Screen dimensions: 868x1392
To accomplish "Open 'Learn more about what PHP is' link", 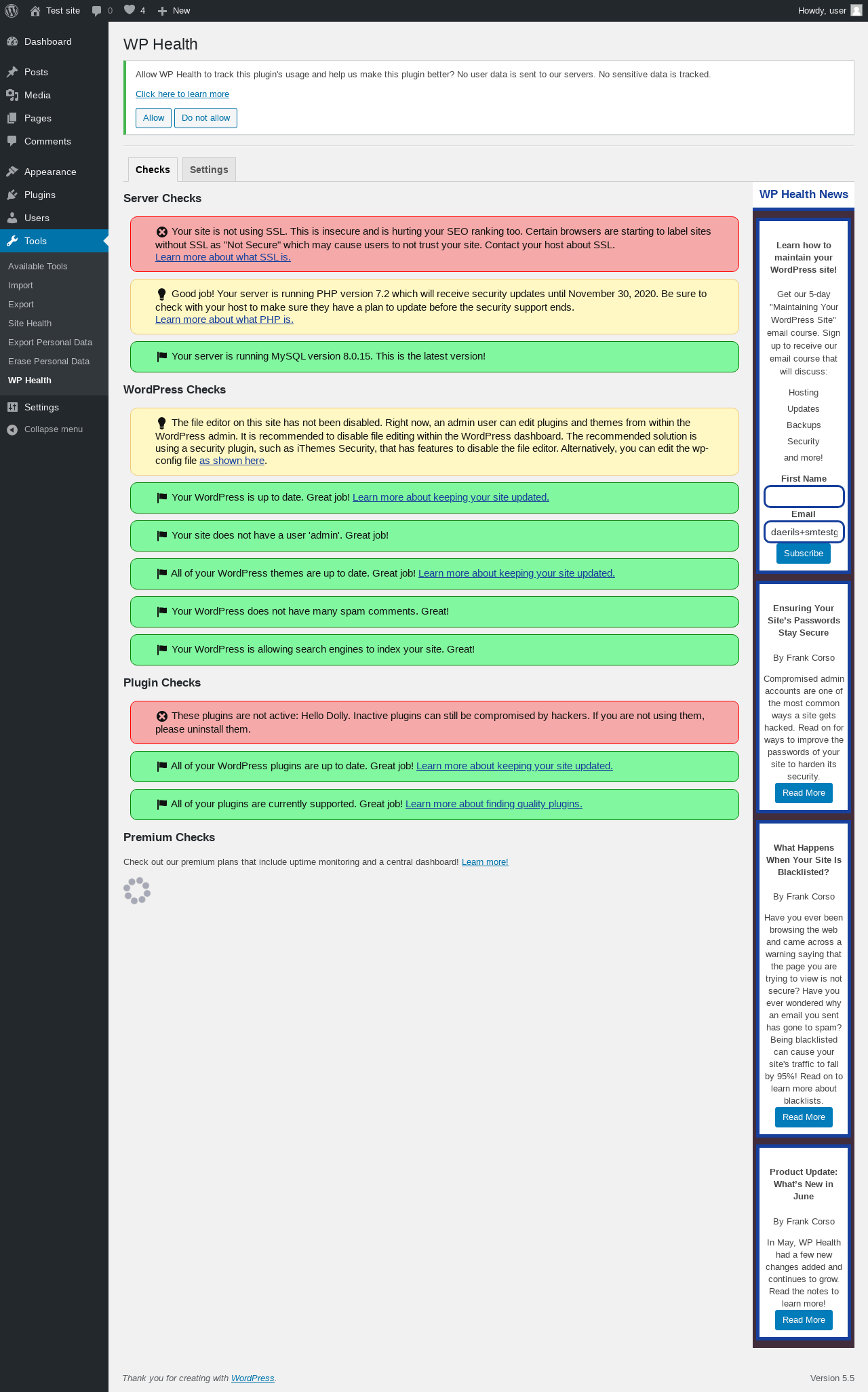I will 224,320.
